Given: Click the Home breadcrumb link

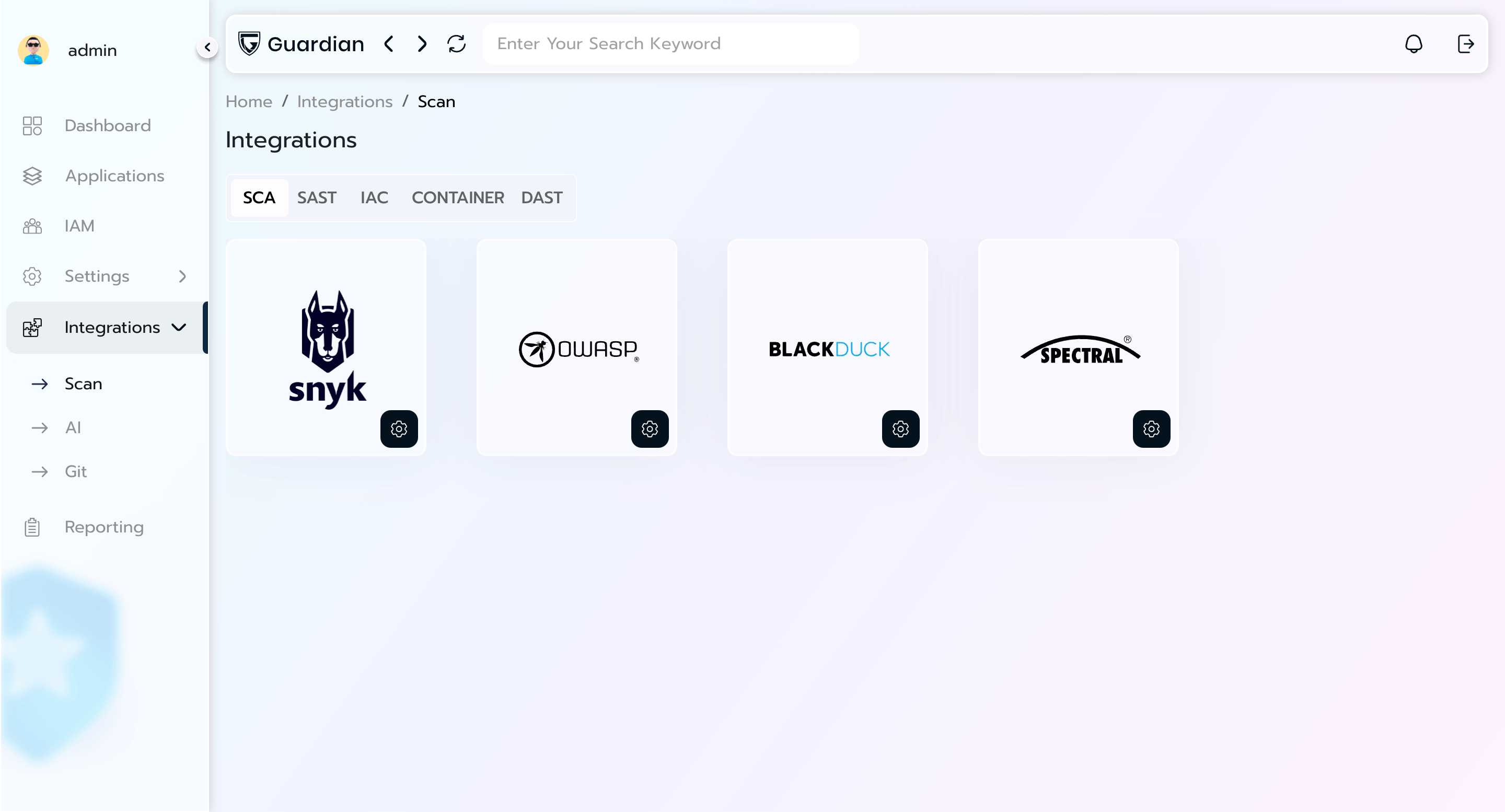Looking at the screenshot, I should tap(249, 102).
